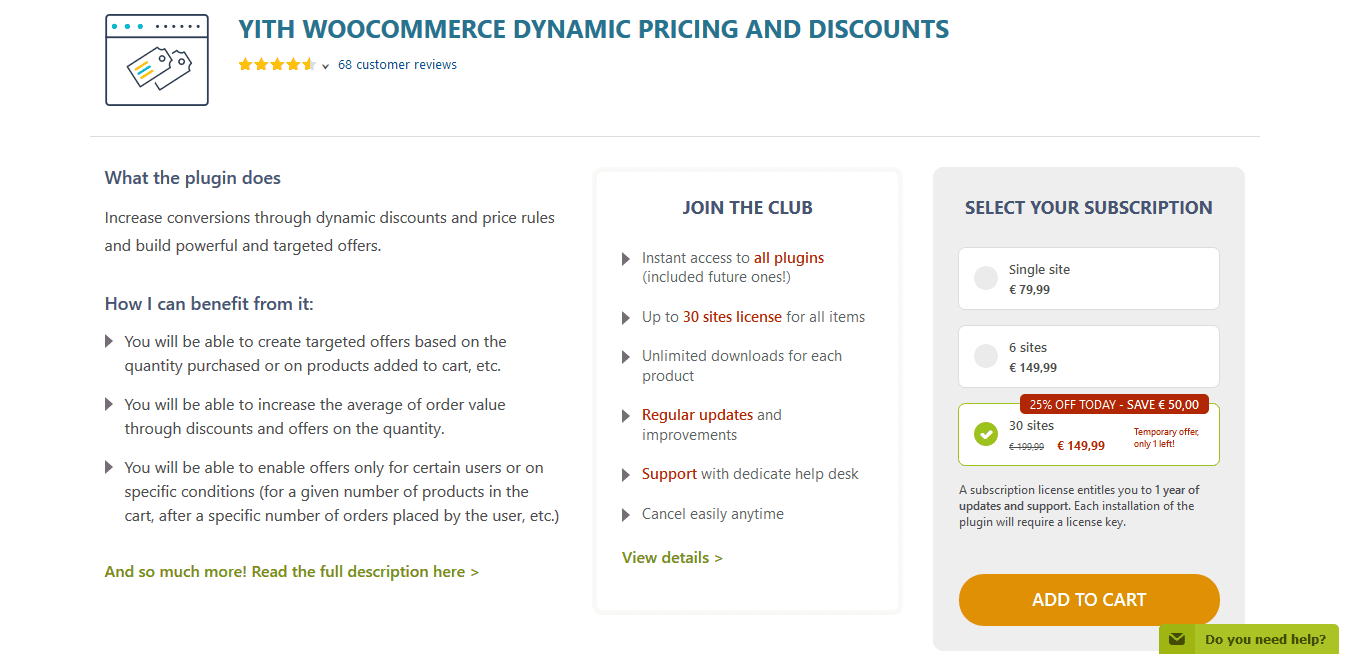The image size is (1349, 654).
Task: Follow the View details link
Action: (x=672, y=558)
